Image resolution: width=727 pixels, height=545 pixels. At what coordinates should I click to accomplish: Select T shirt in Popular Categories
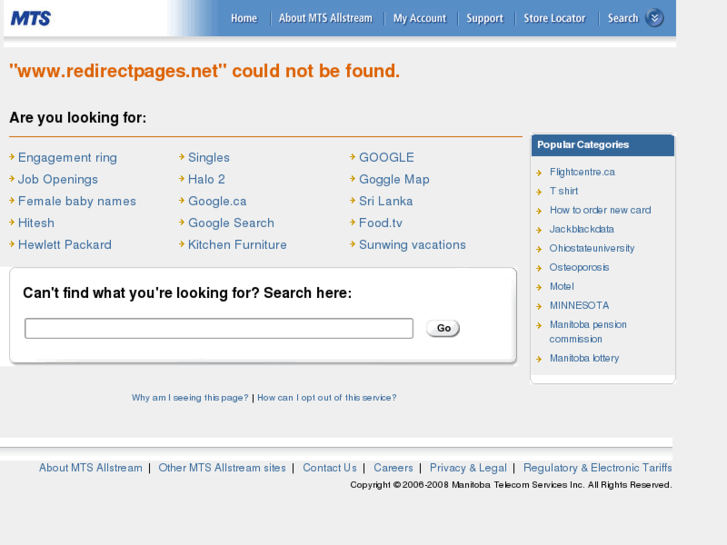tap(564, 191)
